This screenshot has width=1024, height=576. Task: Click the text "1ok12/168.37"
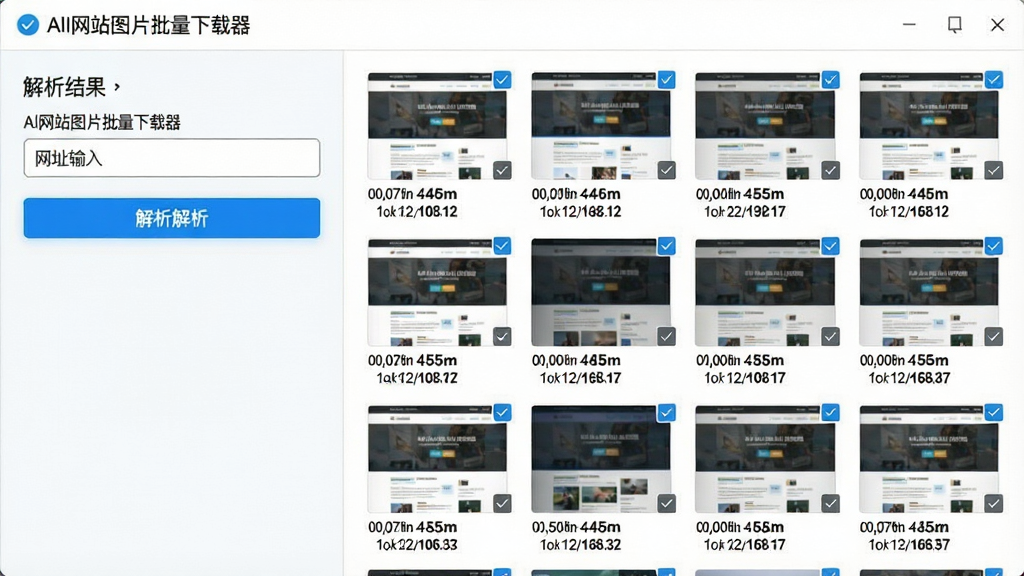(x=909, y=378)
